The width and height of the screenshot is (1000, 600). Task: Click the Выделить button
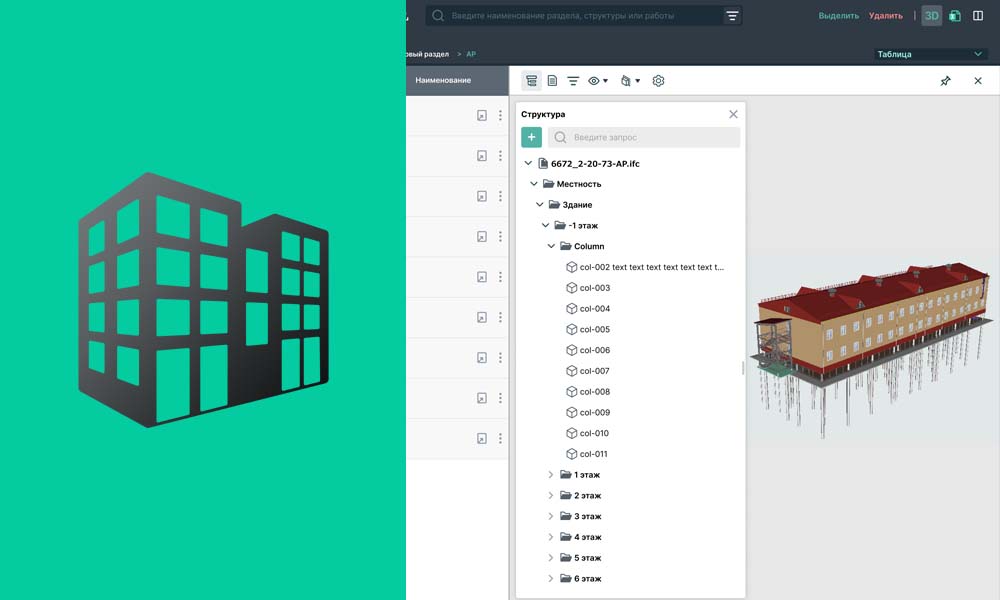coord(838,16)
